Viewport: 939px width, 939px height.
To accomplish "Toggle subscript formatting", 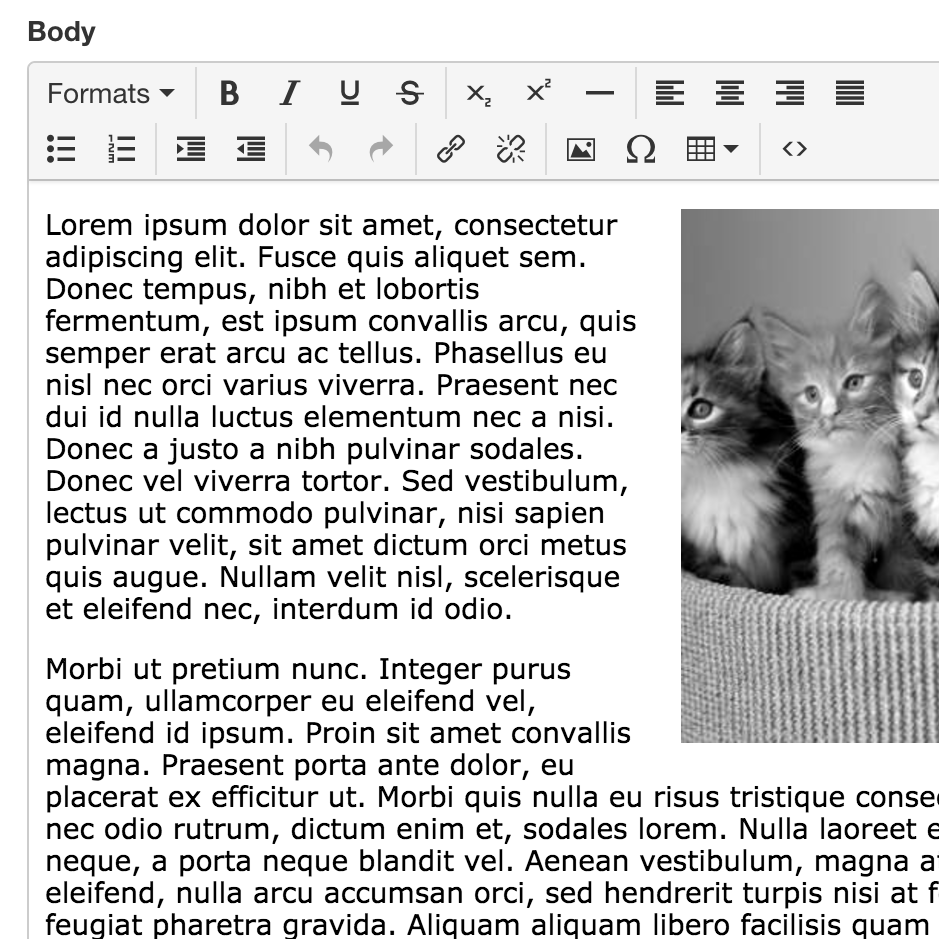I will (479, 93).
